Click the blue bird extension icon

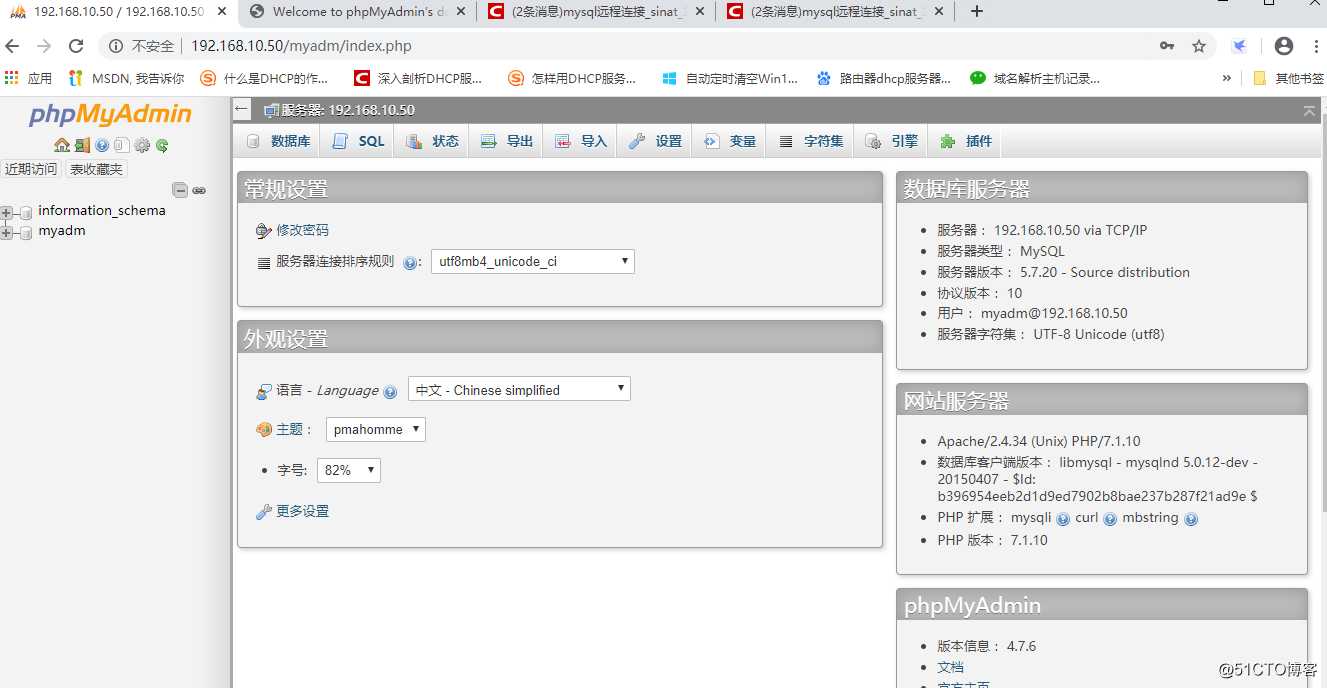[x=1239, y=46]
